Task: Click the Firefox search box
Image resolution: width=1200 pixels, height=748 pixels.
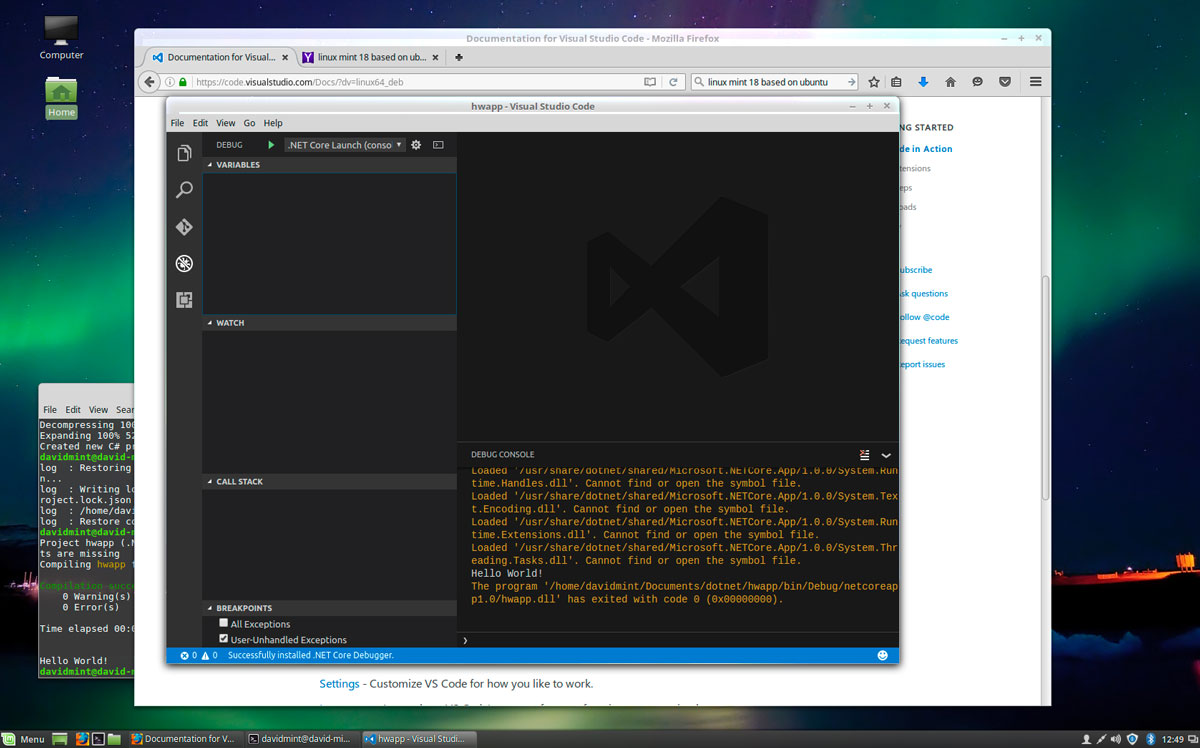Action: pyautogui.click(x=775, y=82)
